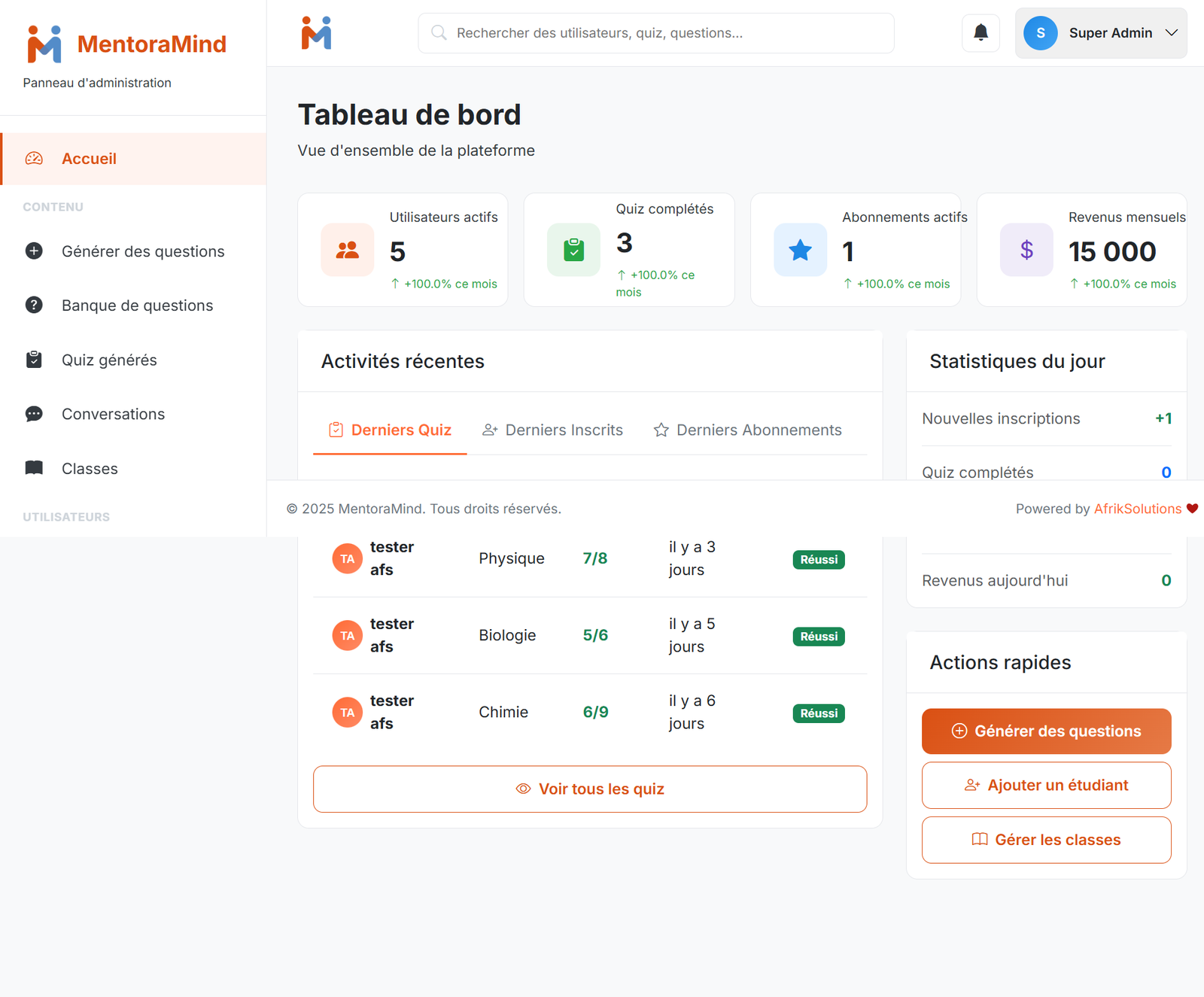
Task: Click the Banque de questions question-mark icon
Action: (x=34, y=305)
